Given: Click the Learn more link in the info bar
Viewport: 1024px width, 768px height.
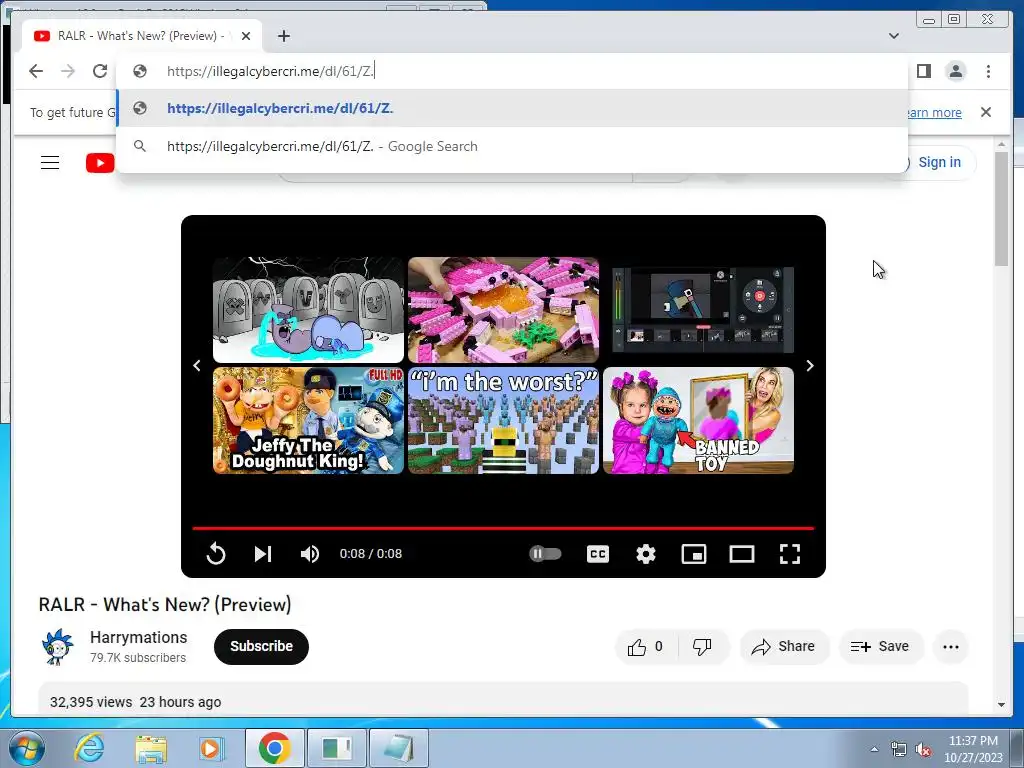Looking at the screenshot, I should coord(934,112).
